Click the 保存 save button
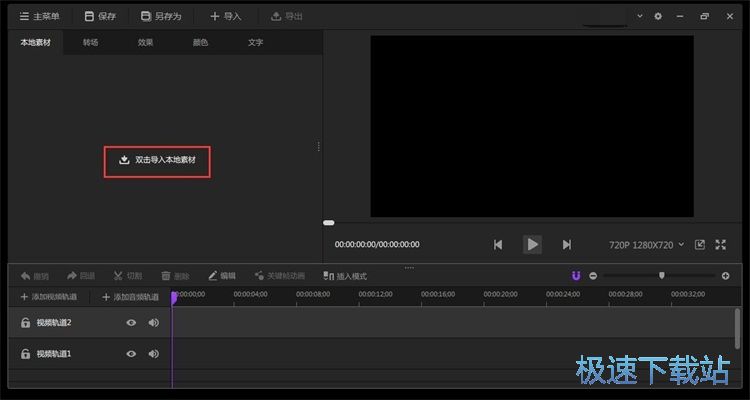 100,16
